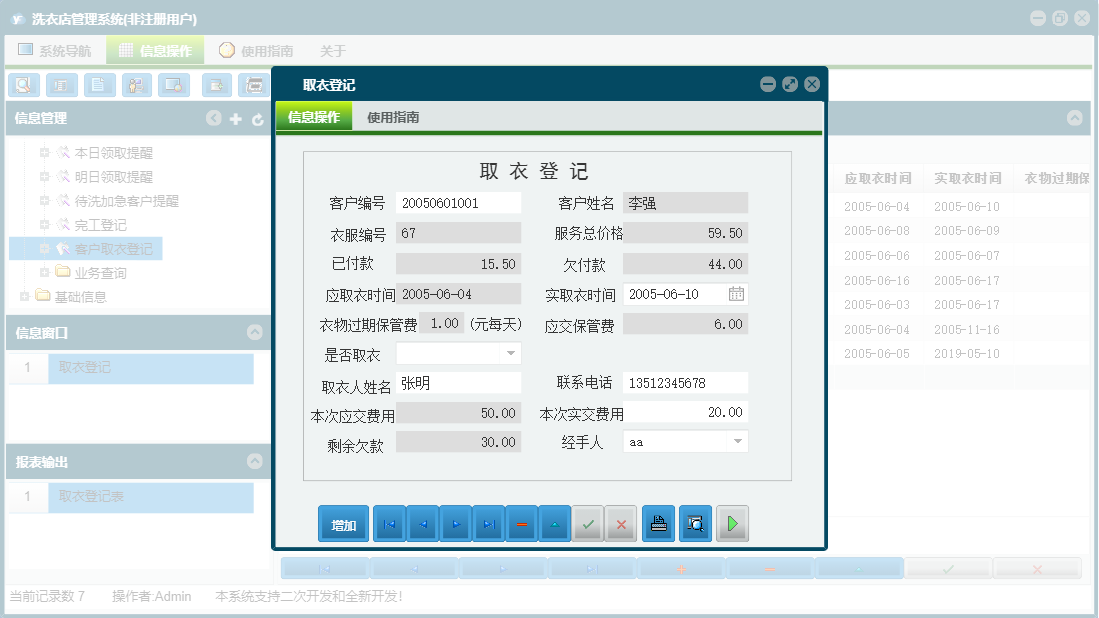
Task: Click the red minus delete record icon
Action: click(521, 523)
